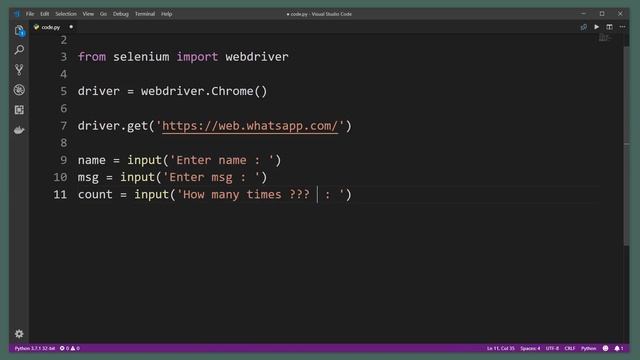Click the UTF-8 encoding selector
The height and width of the screenshot is (360, 640).
(552, 349)
